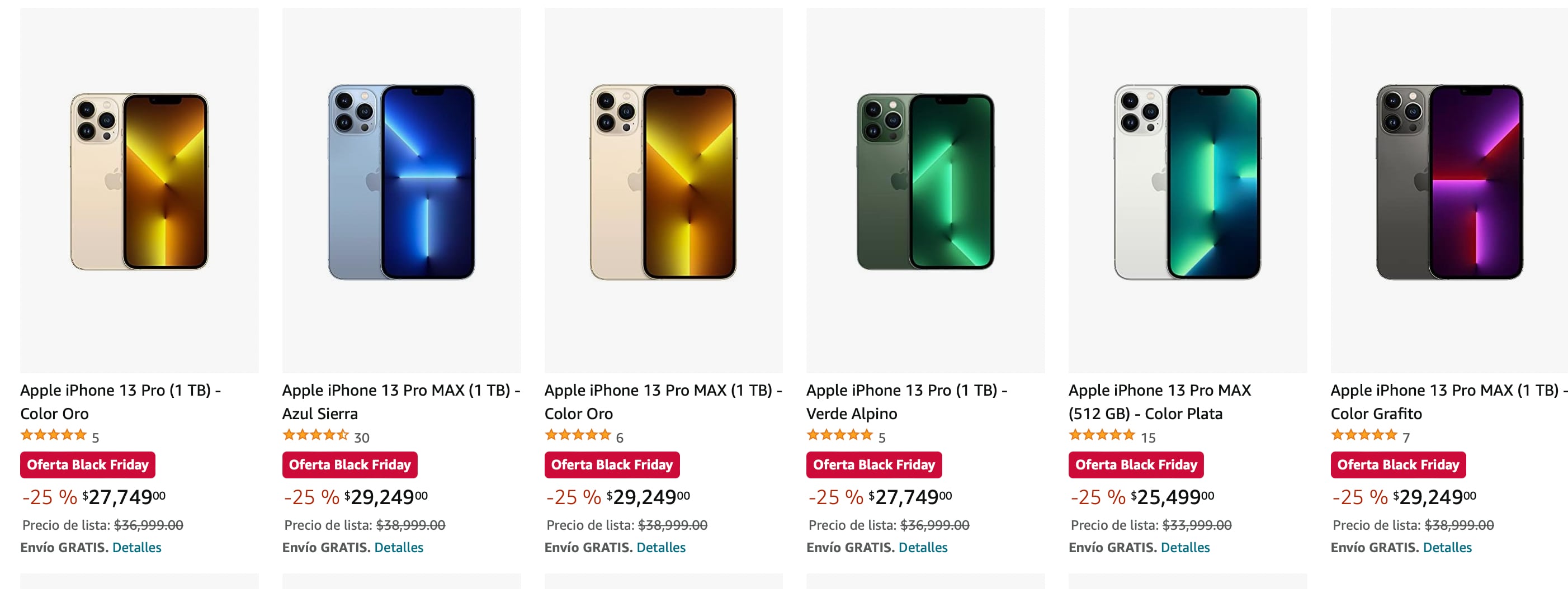Click the iPhone 13 Pro Verde Alpino title
This screenshot has height=589, width=1568.
(906, 402)
